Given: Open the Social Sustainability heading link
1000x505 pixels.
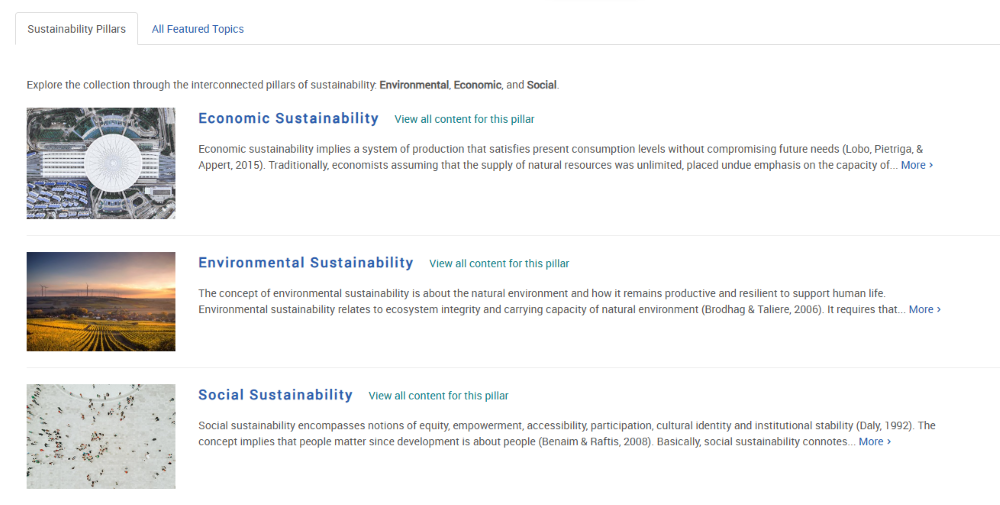Looking at the screenshot, I should tap(276, 395).
